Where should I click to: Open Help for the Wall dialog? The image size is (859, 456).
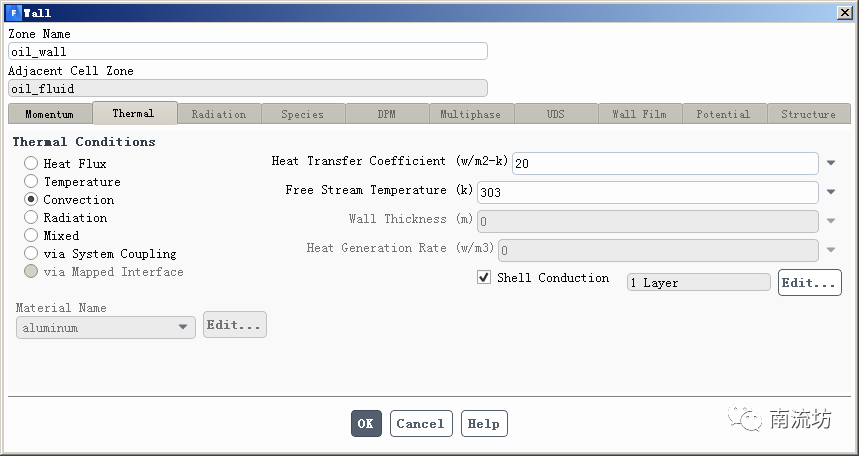484,424
